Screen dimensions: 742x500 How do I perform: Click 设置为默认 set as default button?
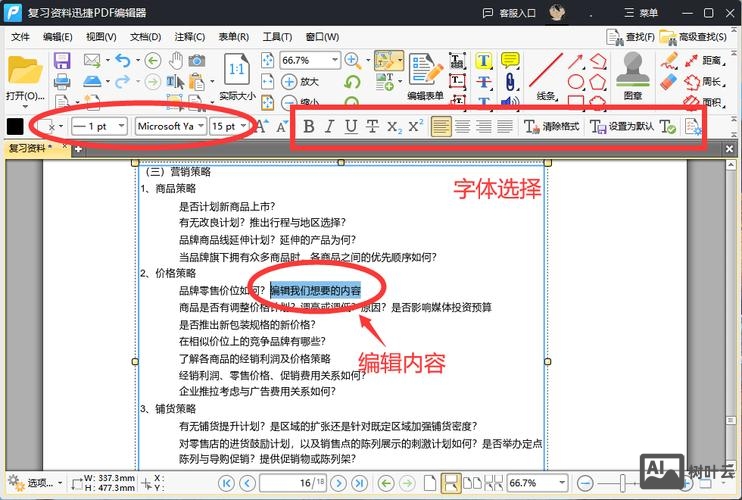[x=621, y=126]
